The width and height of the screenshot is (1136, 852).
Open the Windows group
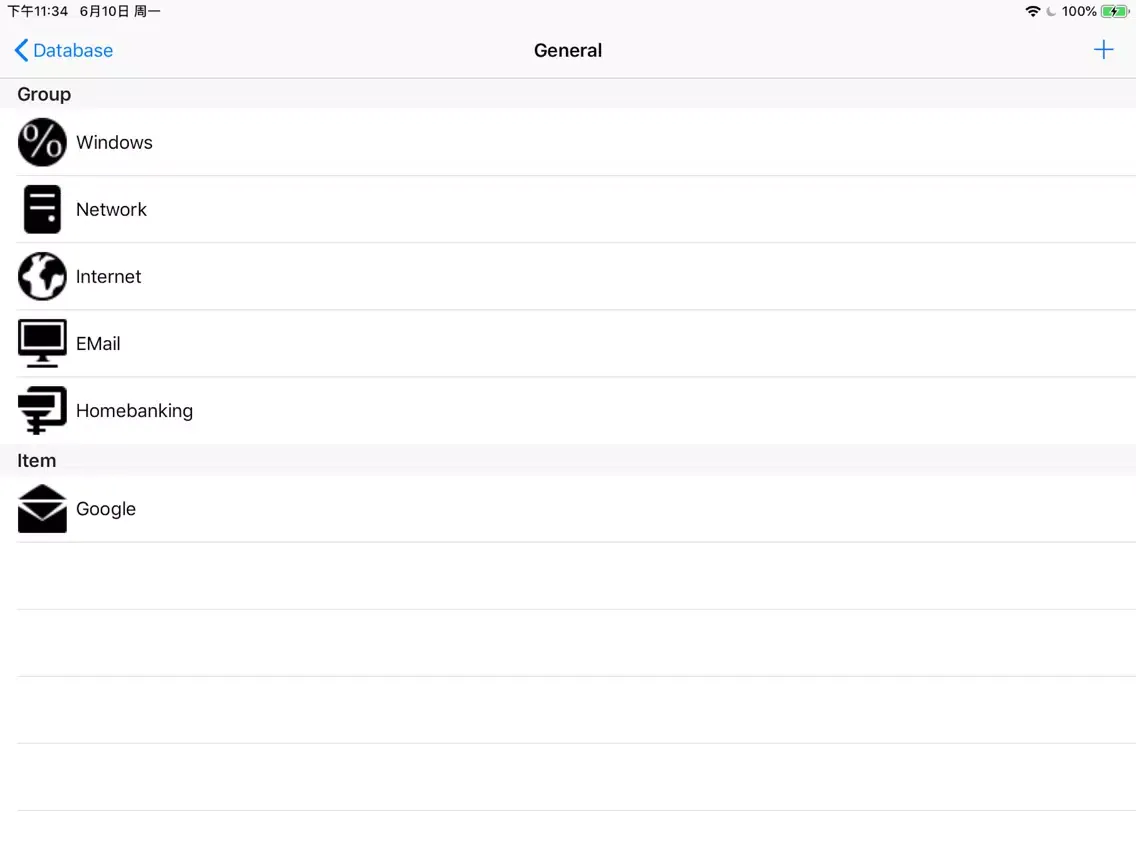[x=115, y=142]
